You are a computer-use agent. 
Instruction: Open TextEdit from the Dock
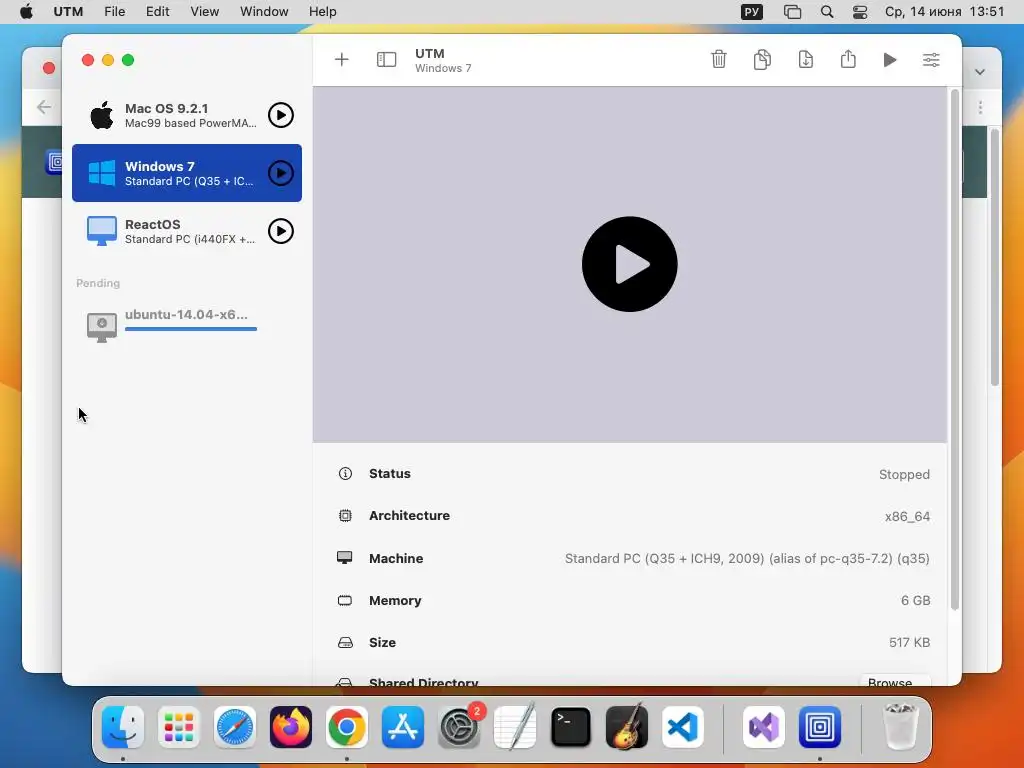(x=515, y=727)
